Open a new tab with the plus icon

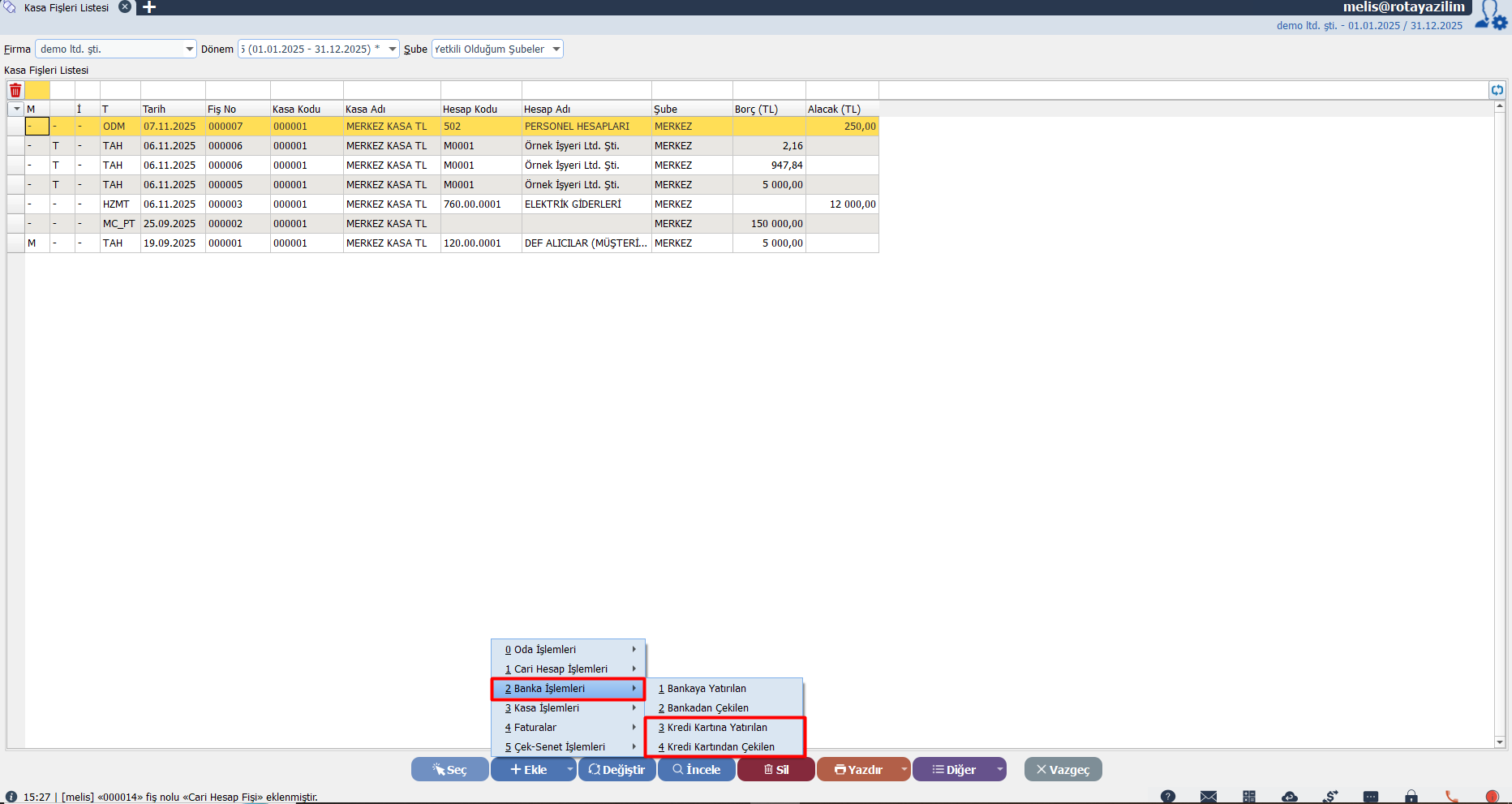coord(149,7)
